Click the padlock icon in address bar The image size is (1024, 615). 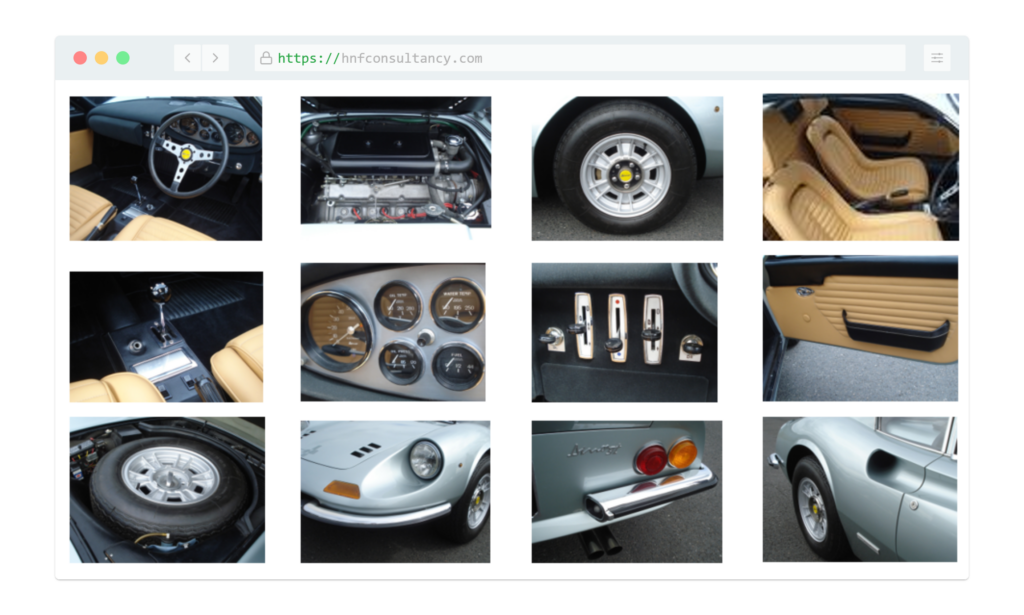266,59
